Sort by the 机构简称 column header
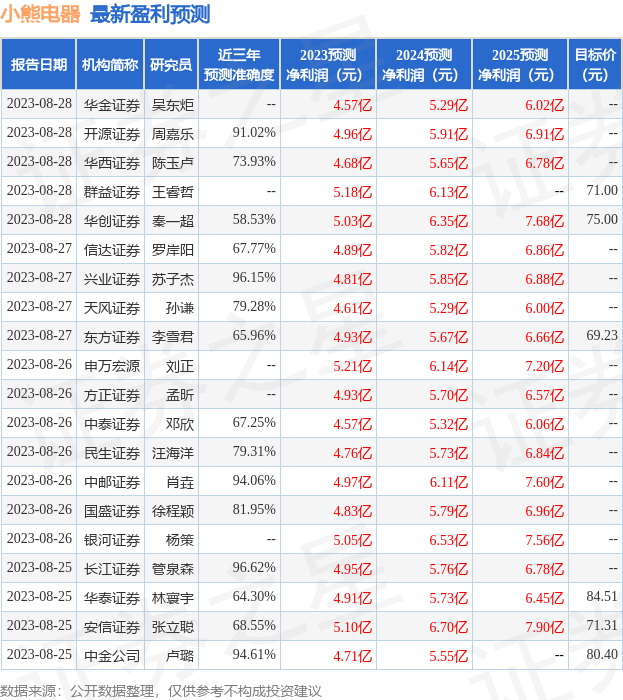Screen dimensions: 623x700 click(110, 65)
